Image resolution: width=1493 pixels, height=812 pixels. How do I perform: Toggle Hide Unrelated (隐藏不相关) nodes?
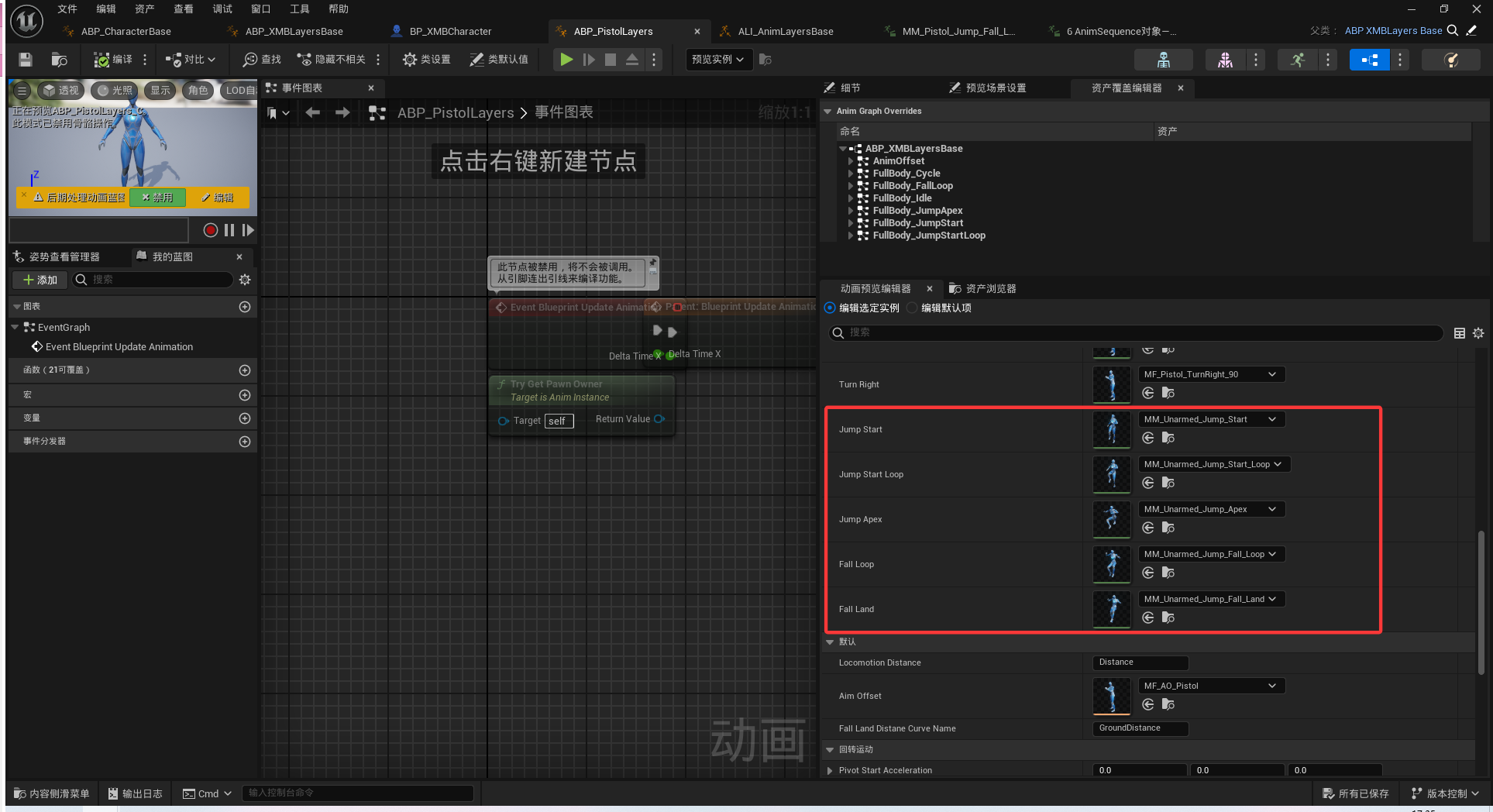click(x=332, y=60)
